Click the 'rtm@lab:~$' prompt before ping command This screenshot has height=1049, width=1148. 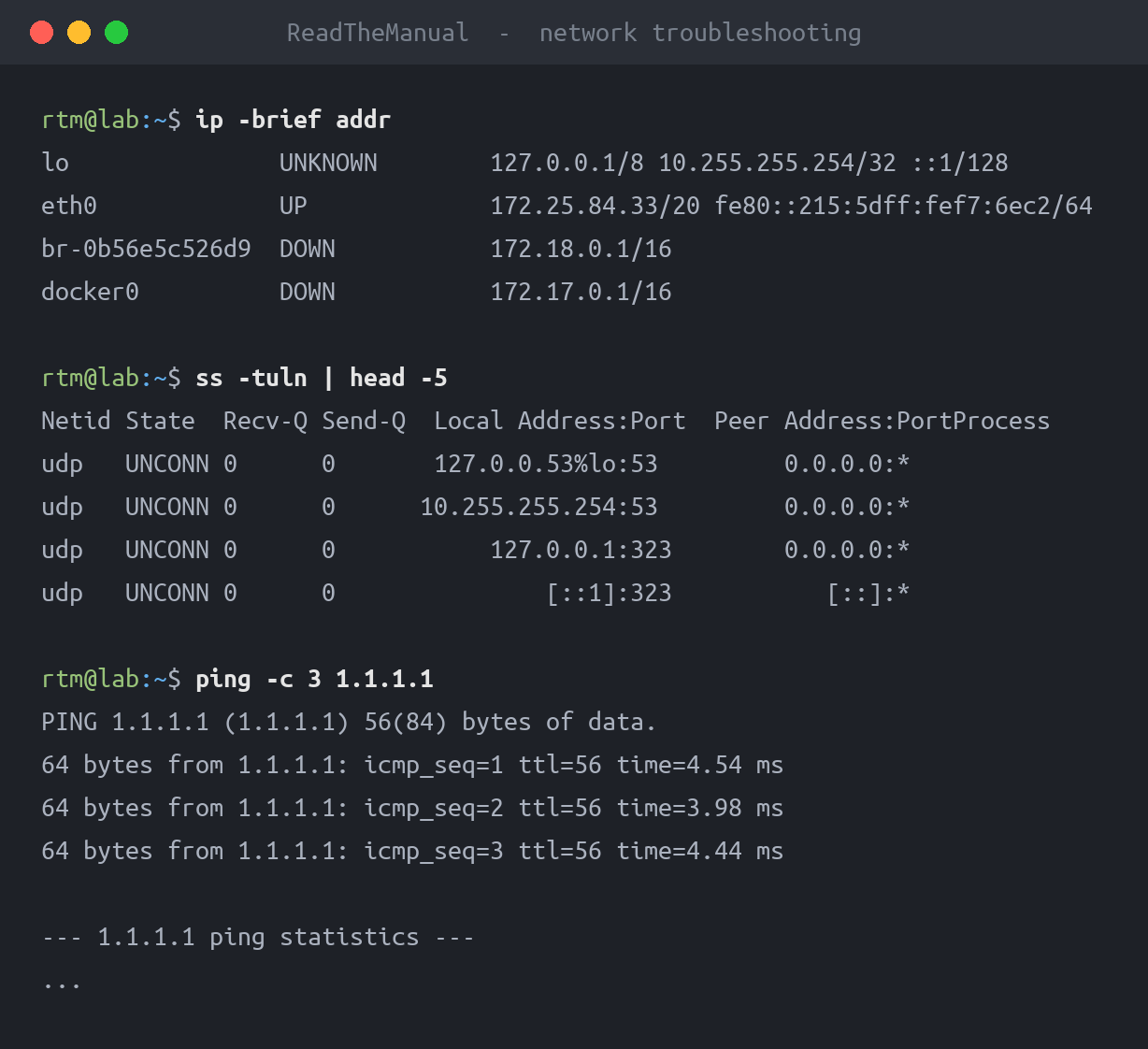click(111, 679)
